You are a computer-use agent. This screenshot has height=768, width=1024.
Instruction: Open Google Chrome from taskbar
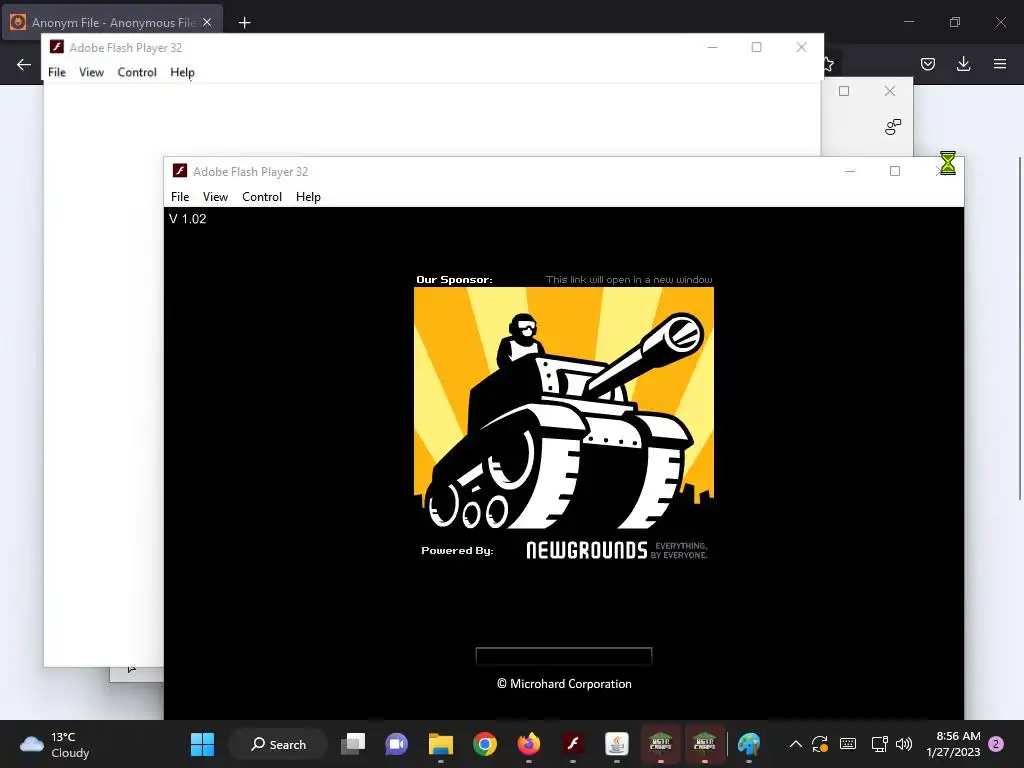[485, 744]
